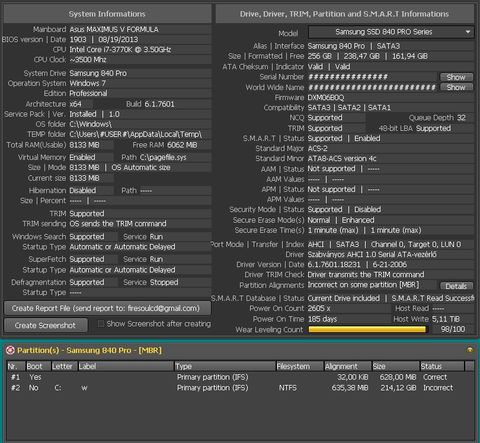Click the 32,00 KiB alignment value
Screen dimensions: 480x443
point(353,377)
